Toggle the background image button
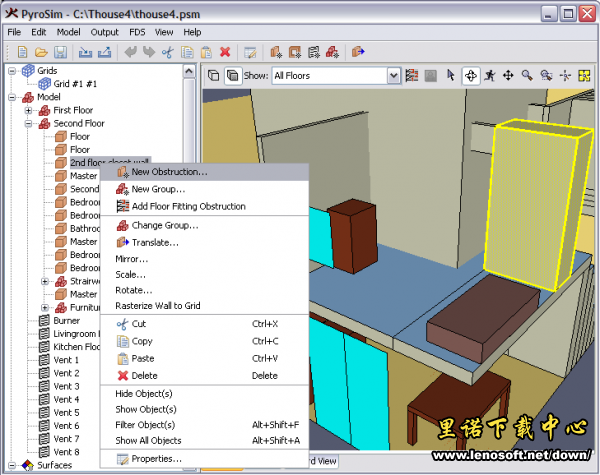Image resolution: width=600 pixels, height=475 pixels. pyautogui.click(x=430, y=75)
